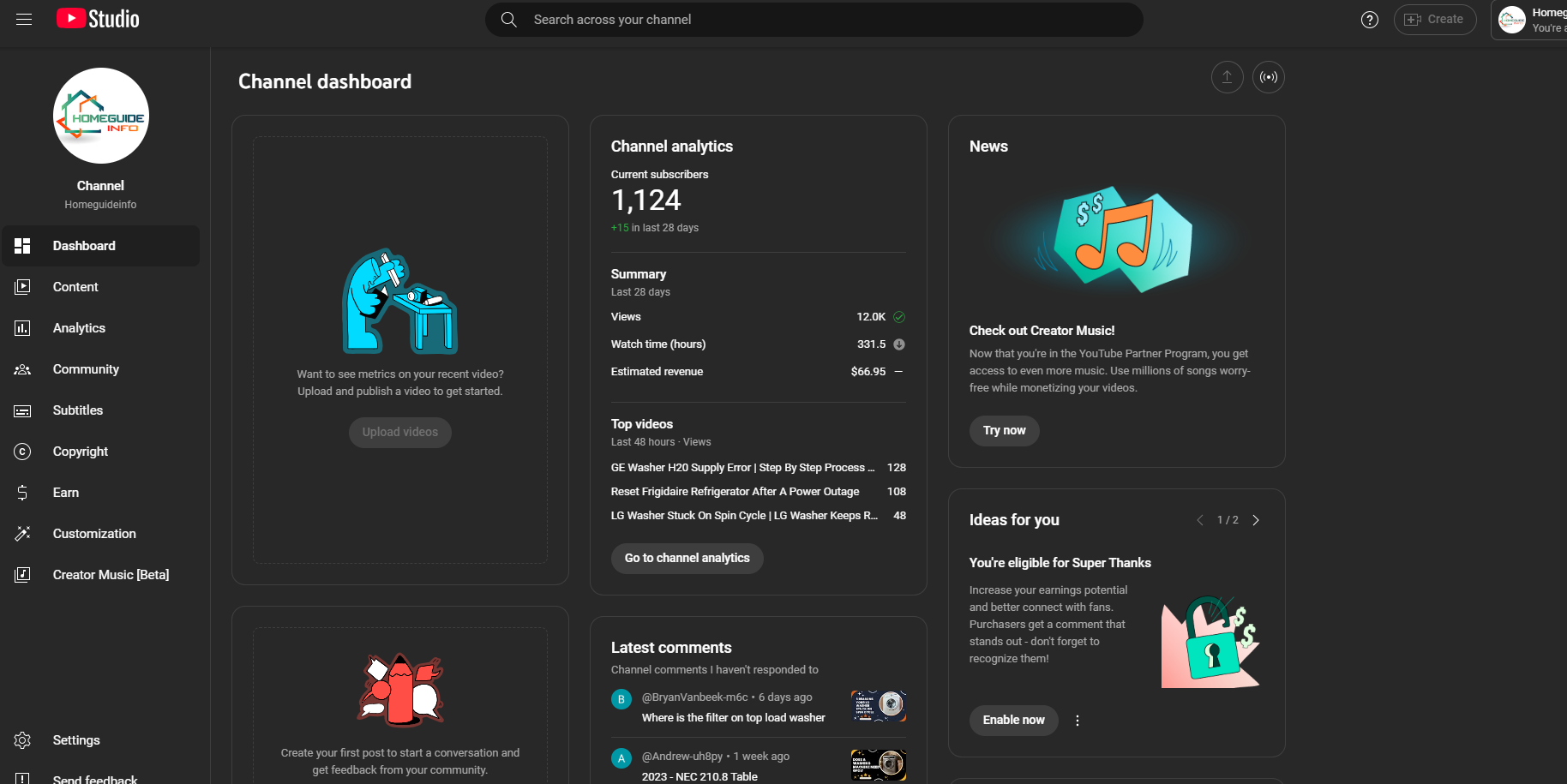Open the Community menu item
This screenshot has width=1567, height=784.
coord(100,369)
